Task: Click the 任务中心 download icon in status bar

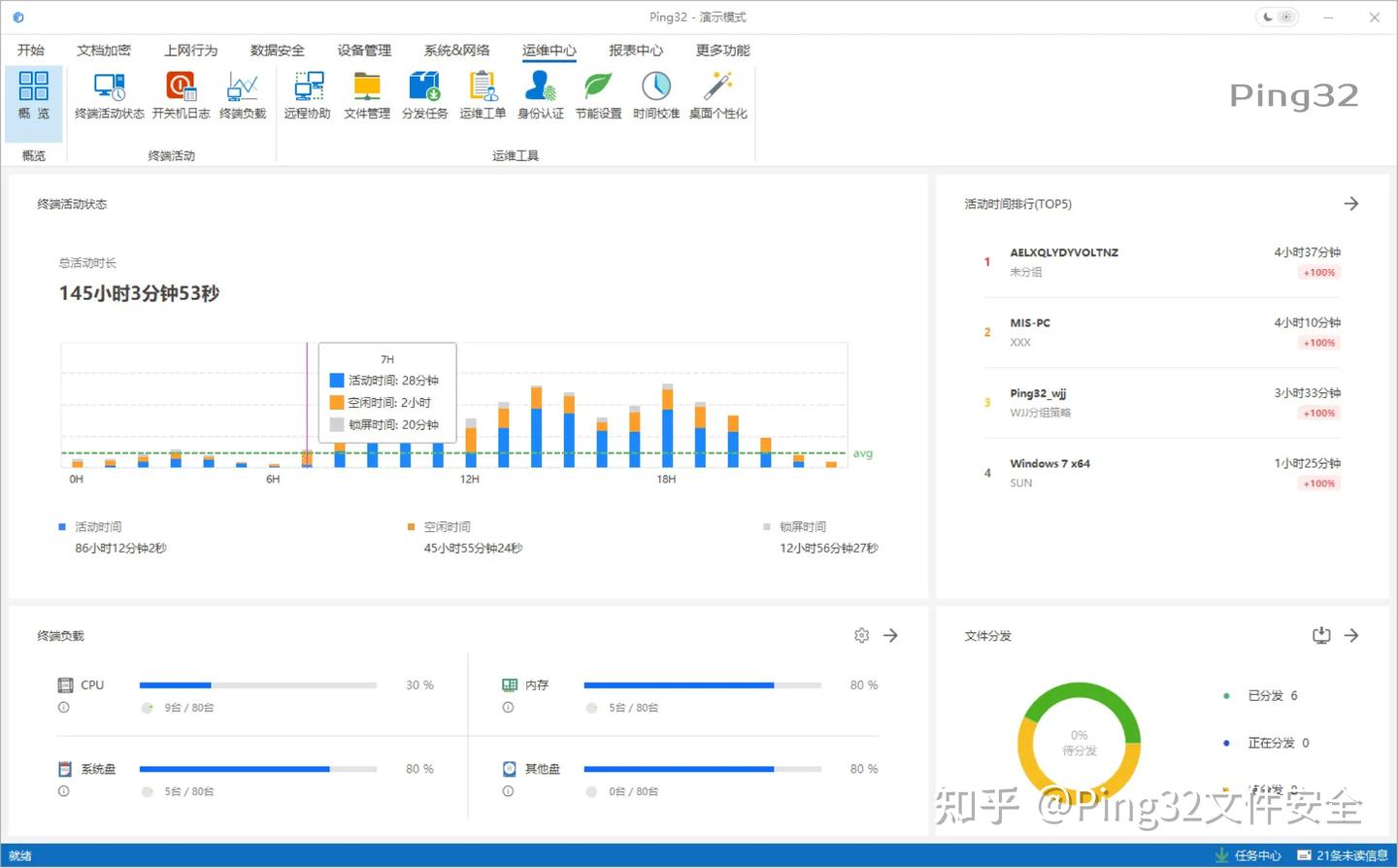Action: (x=1222, y=855)
